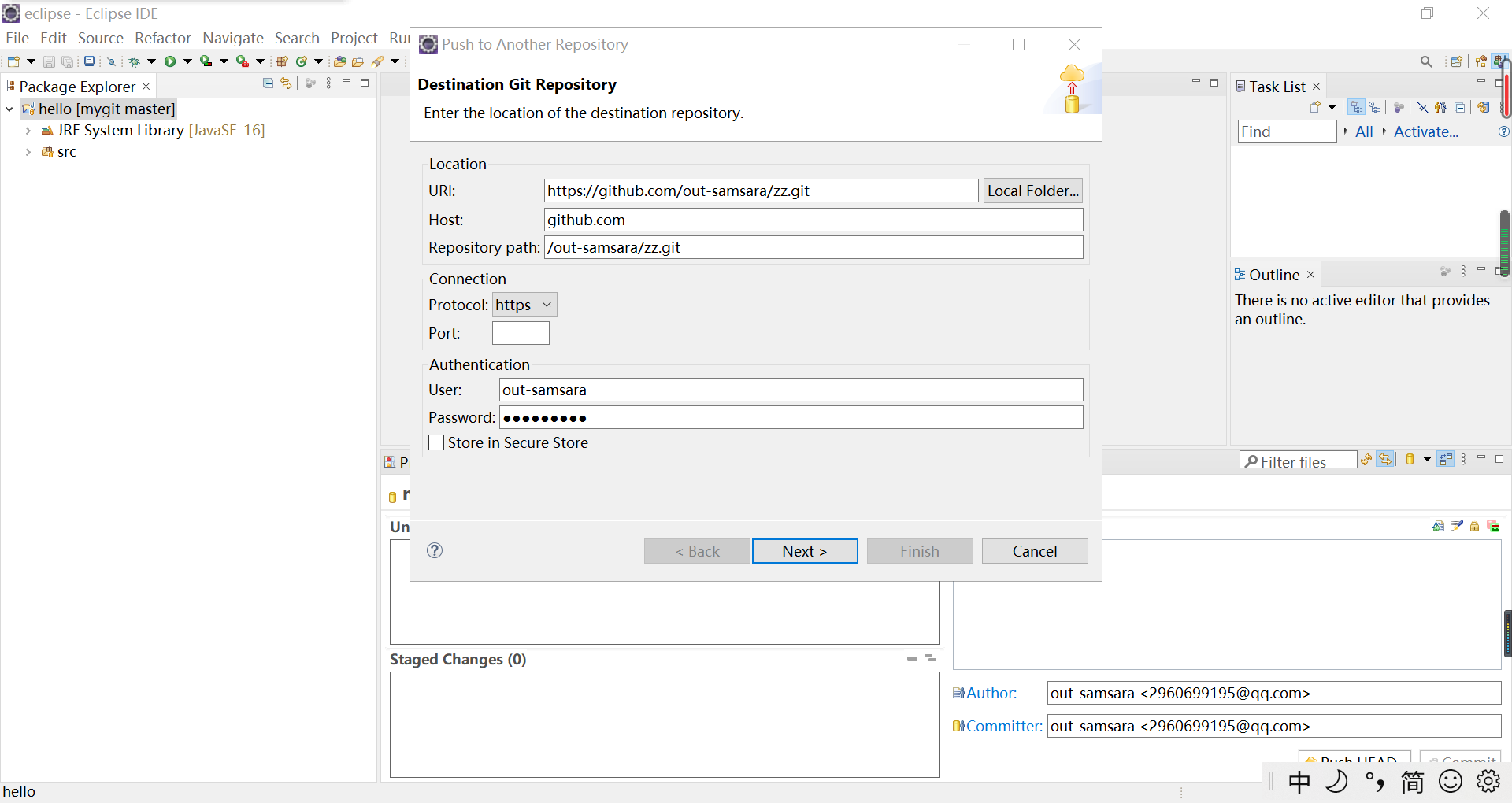Collapse the hello [mygit master] project
The image size is (1512, 803).
coord(9,109)
